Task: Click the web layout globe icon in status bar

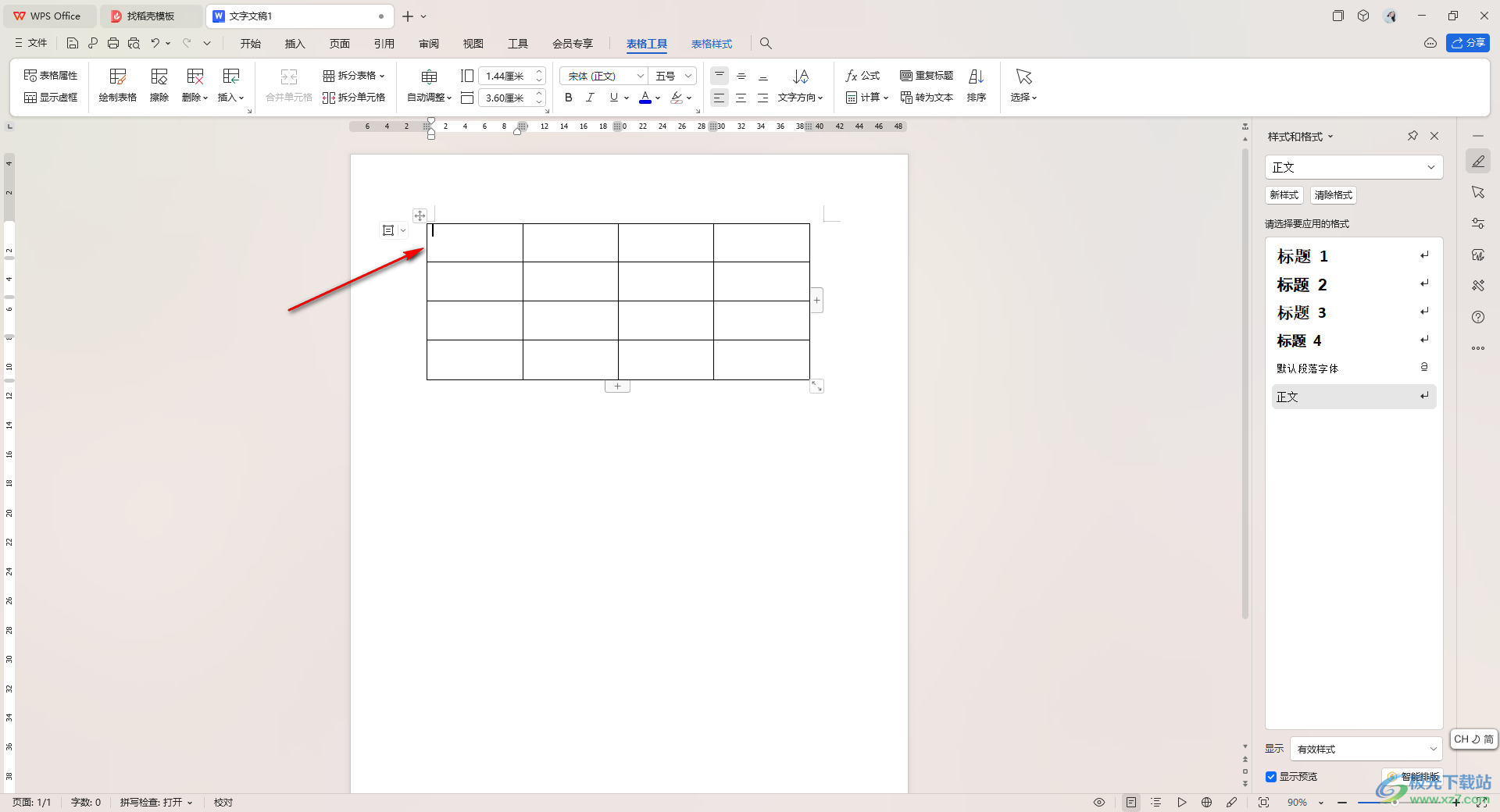Action: pos(1207,803)
